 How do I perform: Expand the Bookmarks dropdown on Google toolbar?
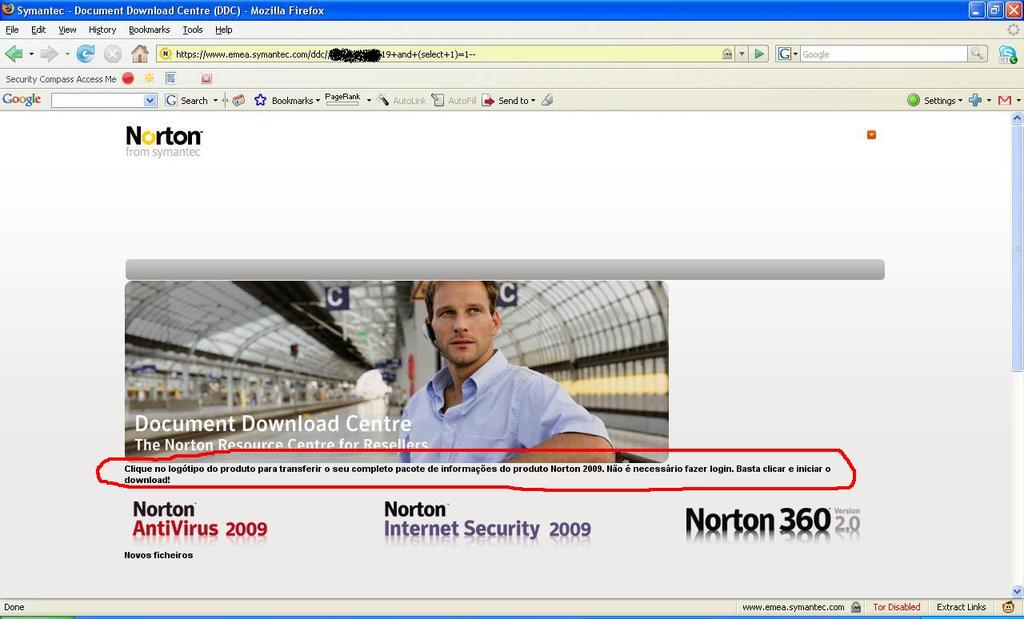(317, 101)
